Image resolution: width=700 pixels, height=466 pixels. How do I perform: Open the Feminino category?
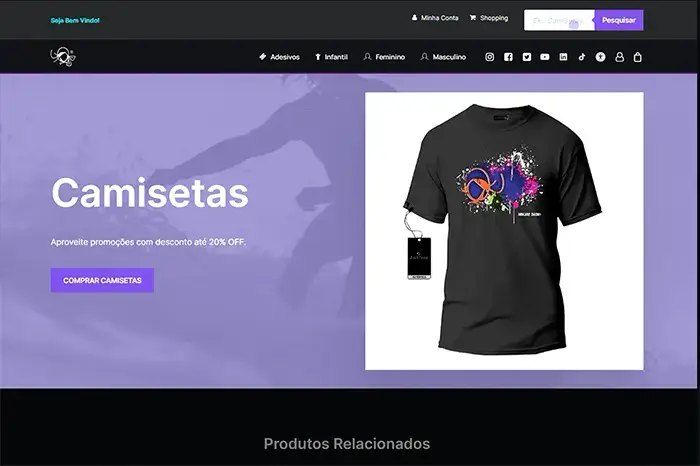[x=384, y=57]
